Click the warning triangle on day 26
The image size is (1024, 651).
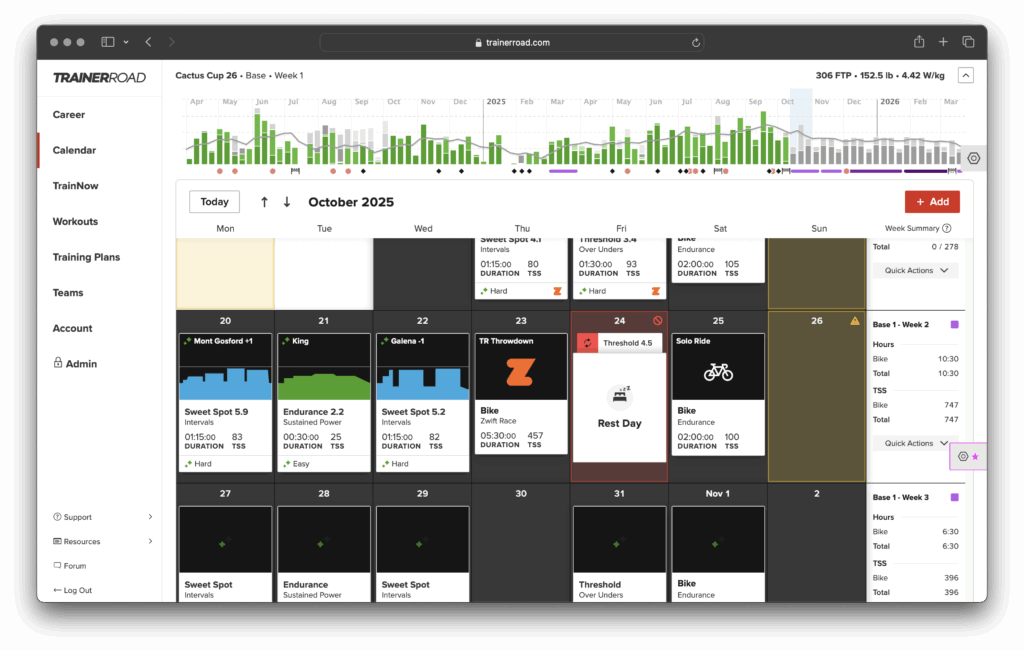pos(855,321)
